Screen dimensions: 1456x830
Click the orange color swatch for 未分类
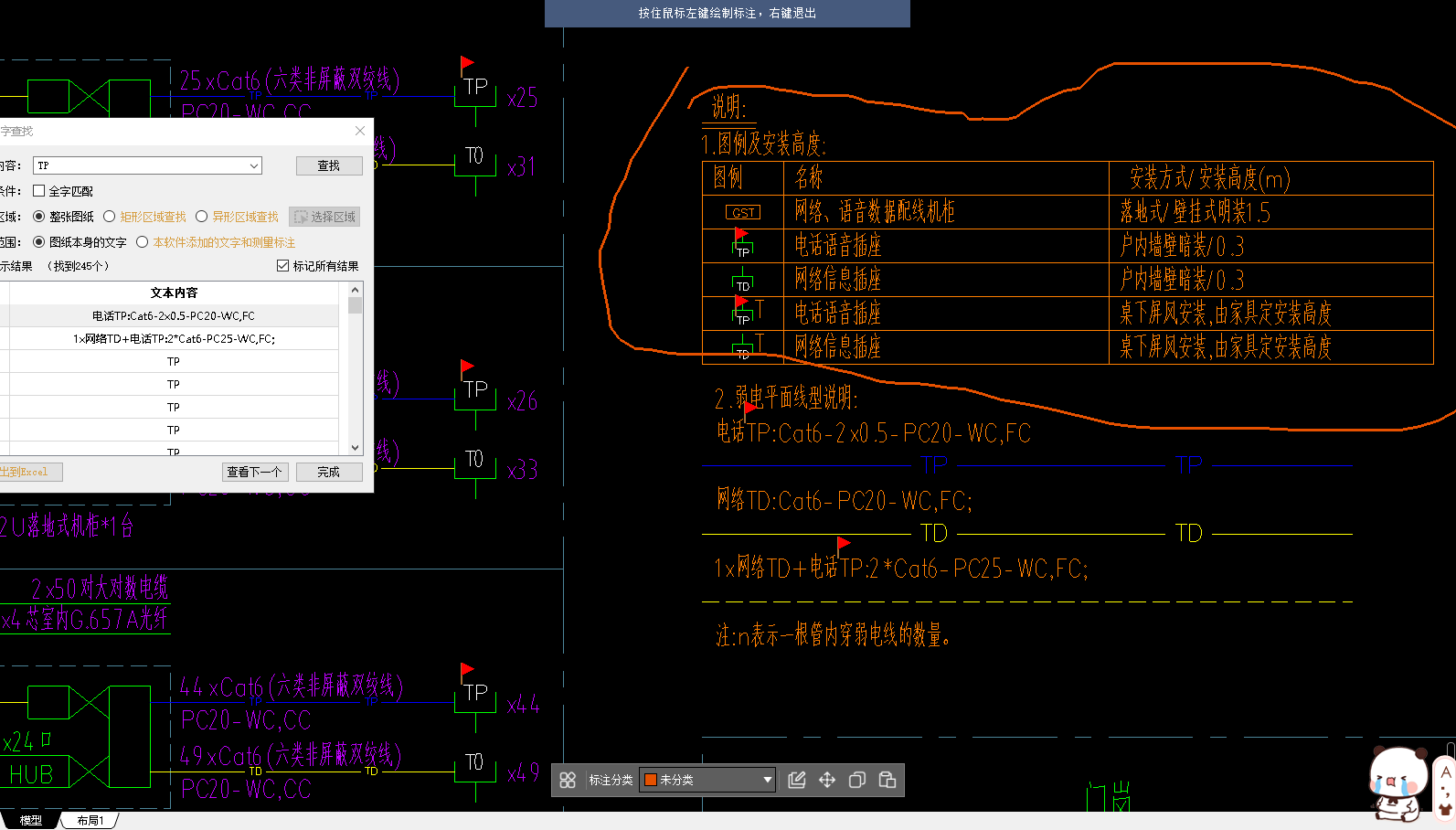651,780
